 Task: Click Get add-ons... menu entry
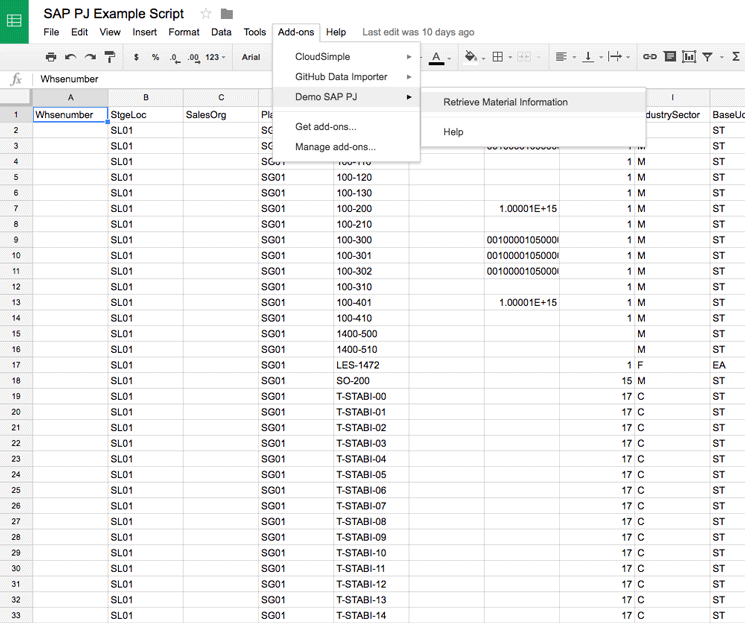point(325,127)
